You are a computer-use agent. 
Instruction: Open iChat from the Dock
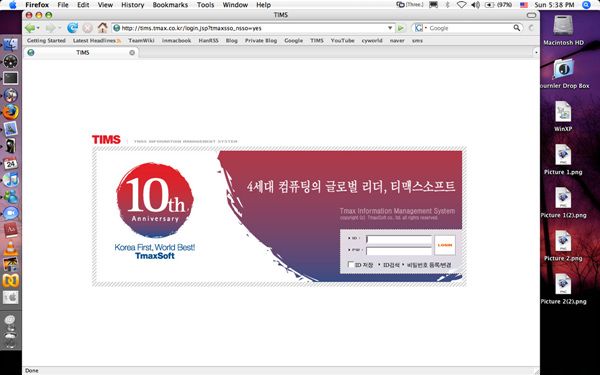10,213
